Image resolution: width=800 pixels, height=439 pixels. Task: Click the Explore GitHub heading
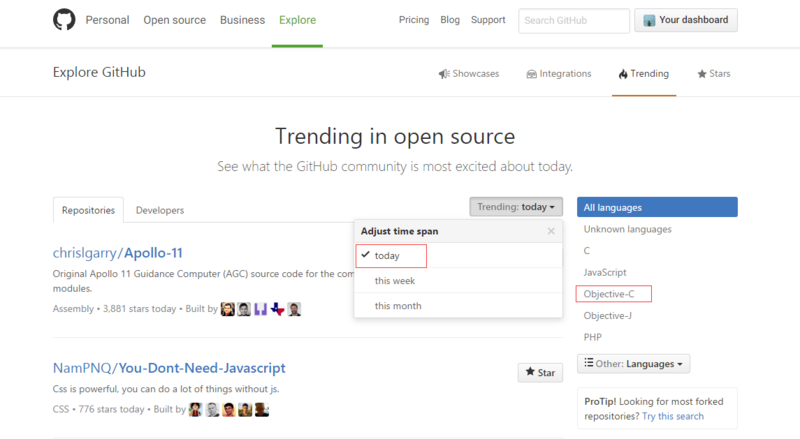[99, 72]
